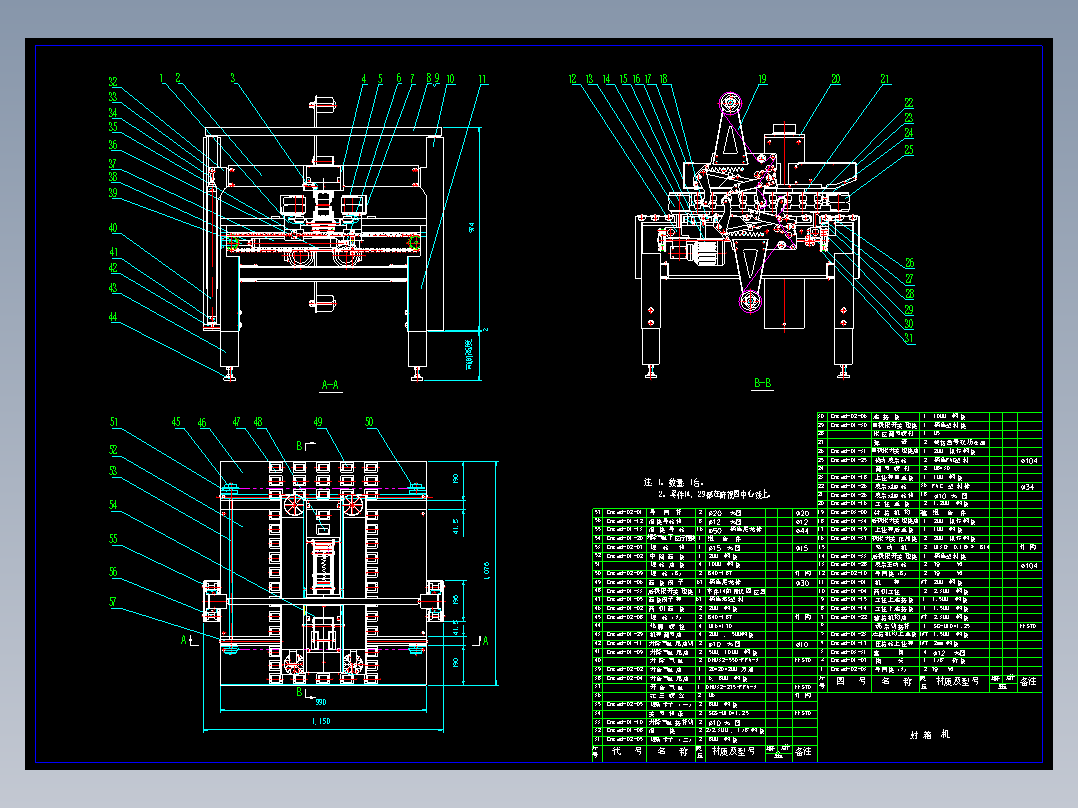Click callout number 3 above the A-A view
The width and height of the screenshot is (1078, 808).
tap(232, 78)
